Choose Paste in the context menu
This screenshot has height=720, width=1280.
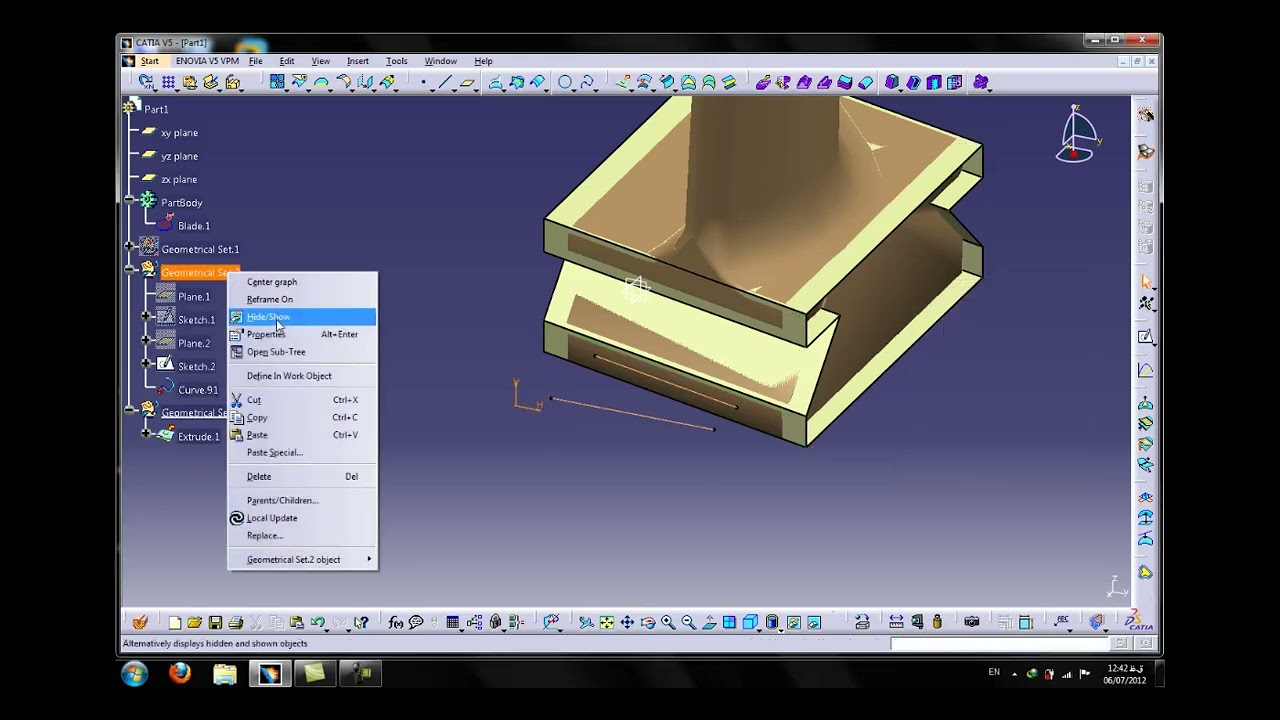[x=303, y=435]
